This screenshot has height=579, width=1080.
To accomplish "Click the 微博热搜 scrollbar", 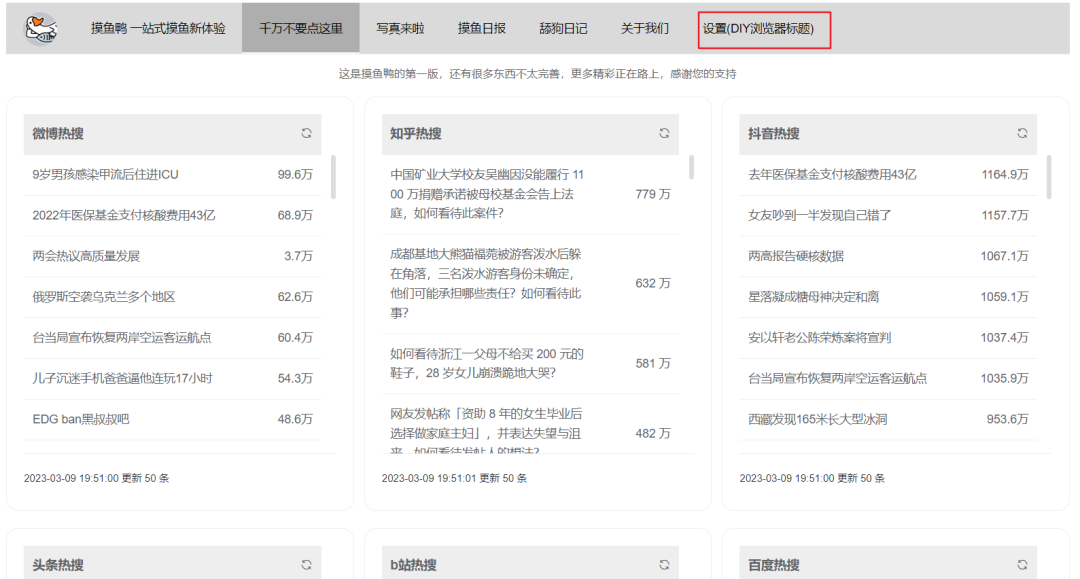I will (333, 177).
